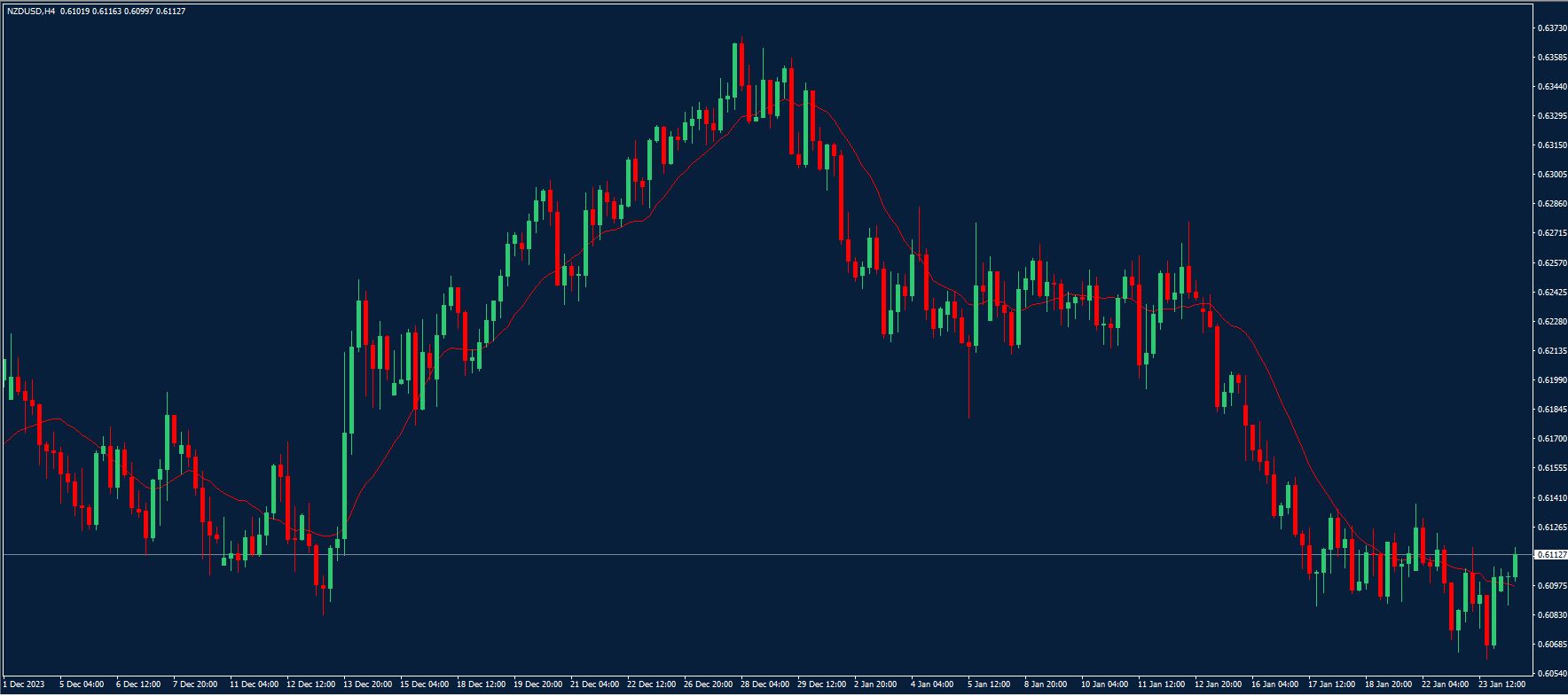Click time axis label 15 Dec 04:00
The height and width of the screenshot is (696, 1568).
click(x=424, y=684)
